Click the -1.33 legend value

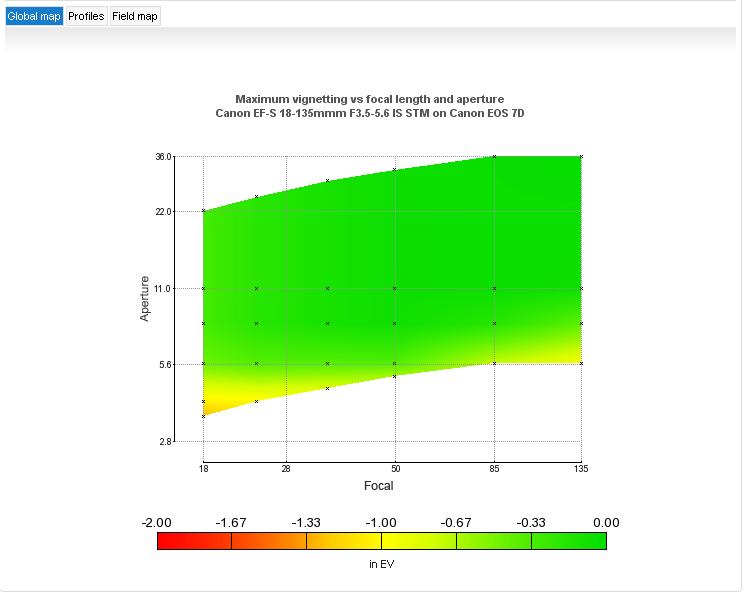point(306,523)
